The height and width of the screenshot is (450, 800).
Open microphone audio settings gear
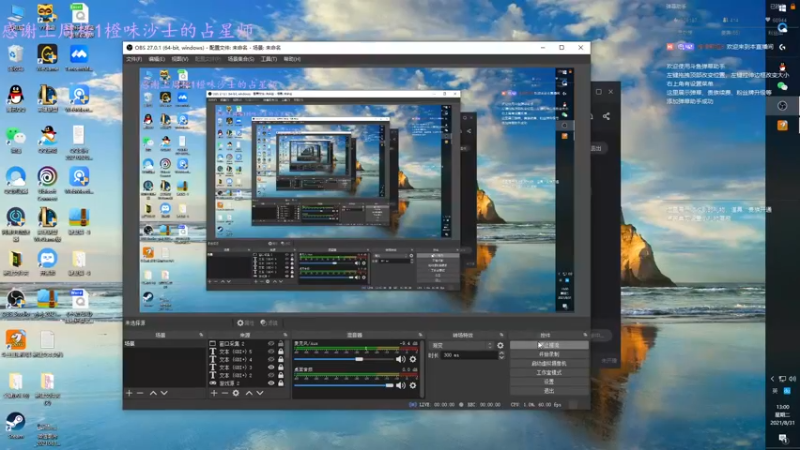coord(413,359)
